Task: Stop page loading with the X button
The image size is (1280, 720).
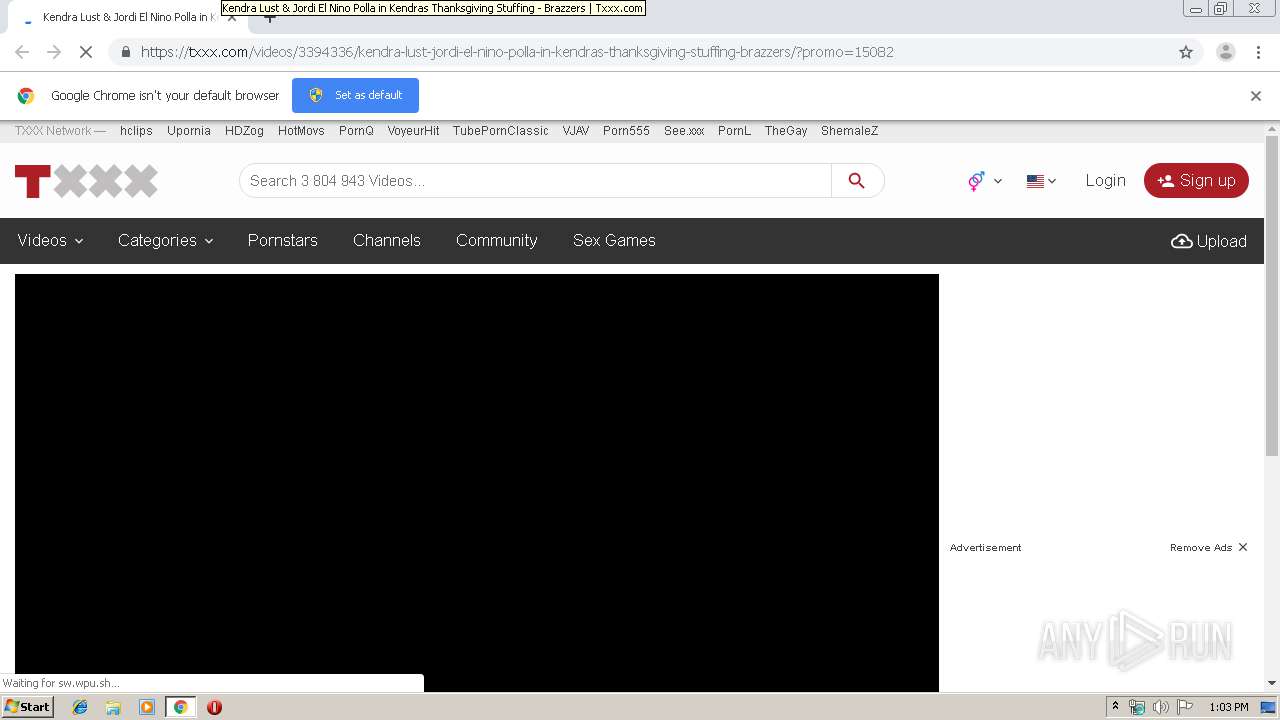Action: [86, 52]
